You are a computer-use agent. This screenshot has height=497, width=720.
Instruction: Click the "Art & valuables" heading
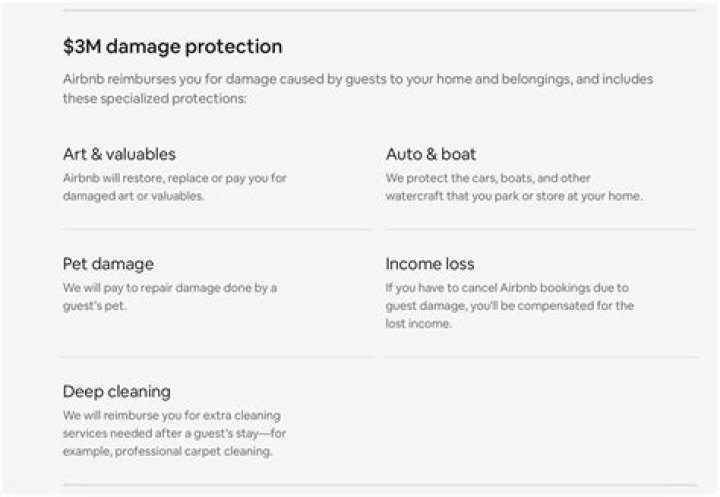click(x=119, y=154)
